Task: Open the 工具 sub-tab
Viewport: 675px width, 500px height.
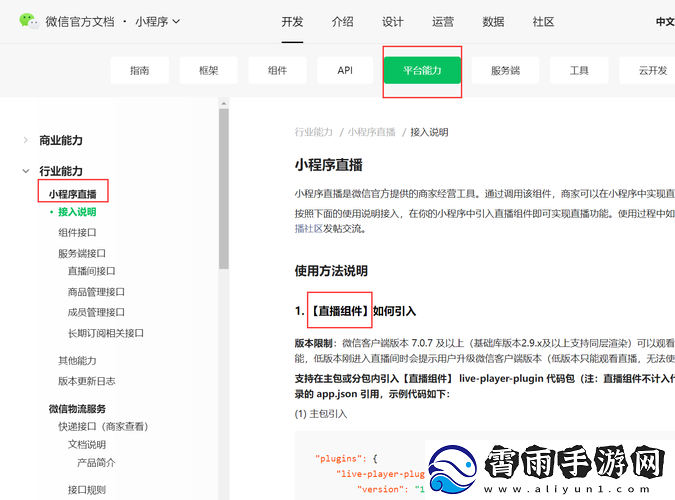Action: [x=579, y=70]
